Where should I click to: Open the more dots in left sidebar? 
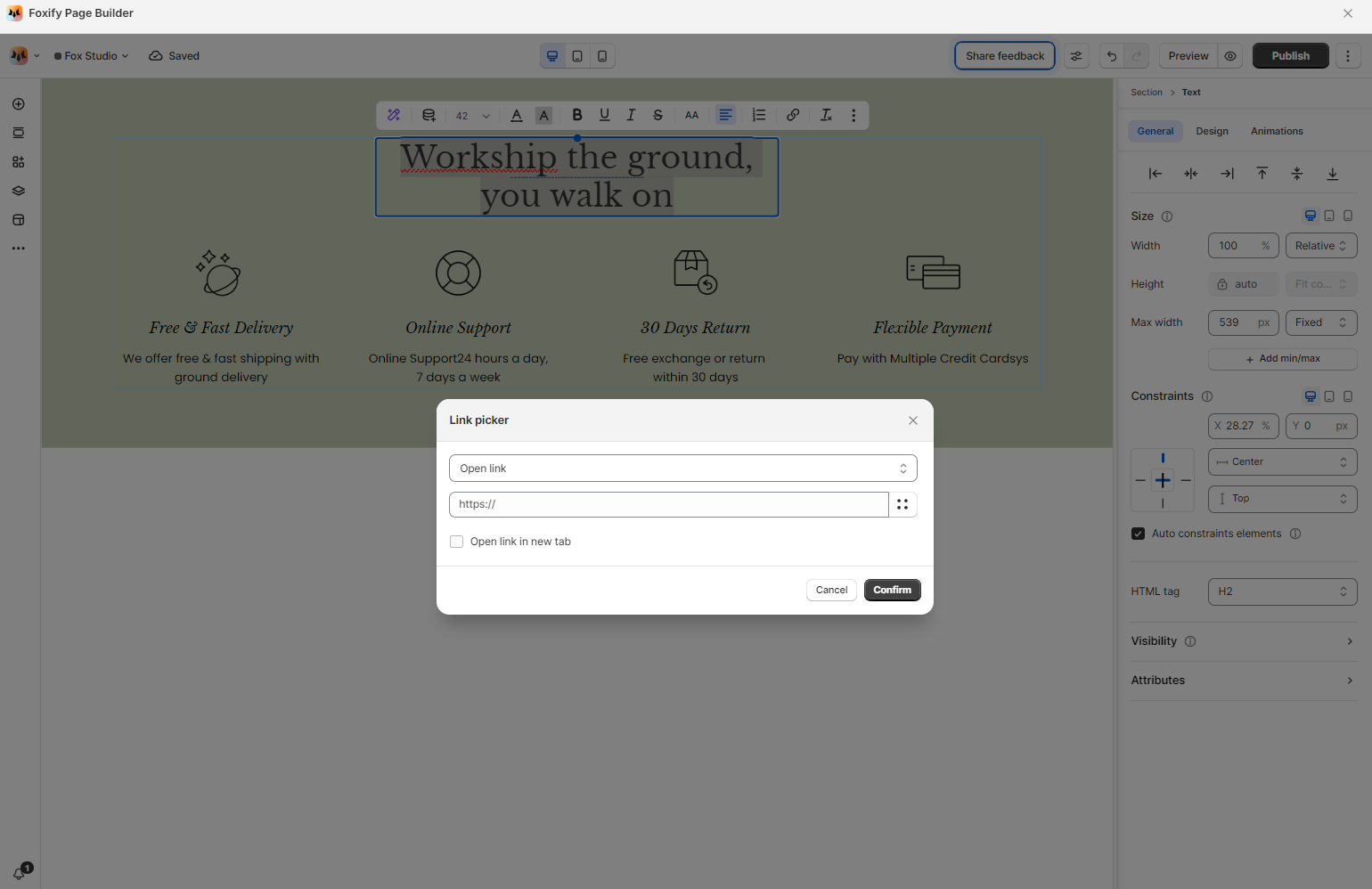tap(19, 249)
